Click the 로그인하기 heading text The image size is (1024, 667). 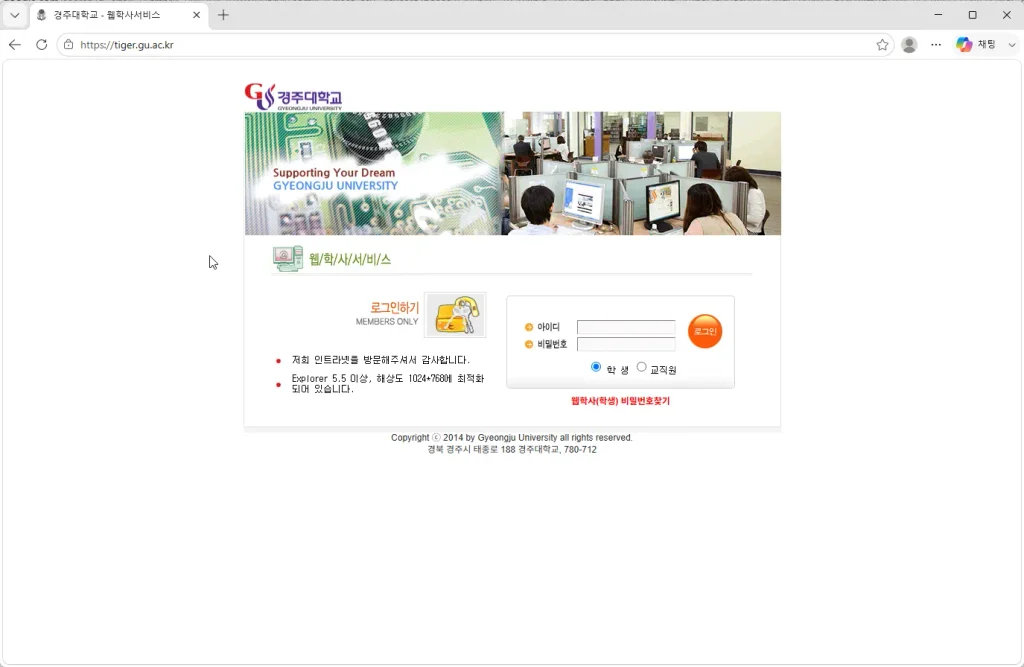pos(394,307)
